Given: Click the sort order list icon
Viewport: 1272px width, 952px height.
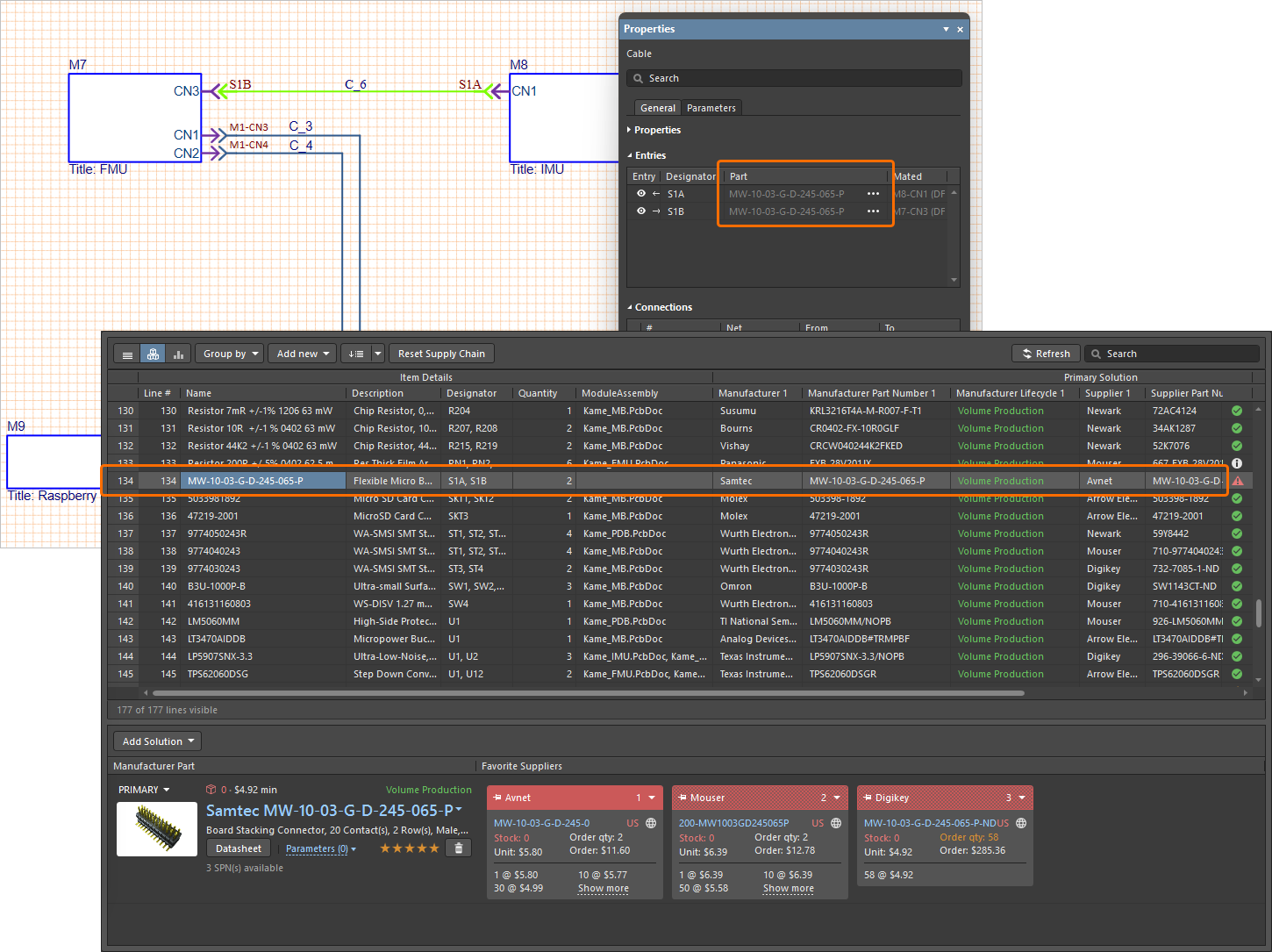Looking at the screenshot, I should pyautogui.click(x=355, y=354).
